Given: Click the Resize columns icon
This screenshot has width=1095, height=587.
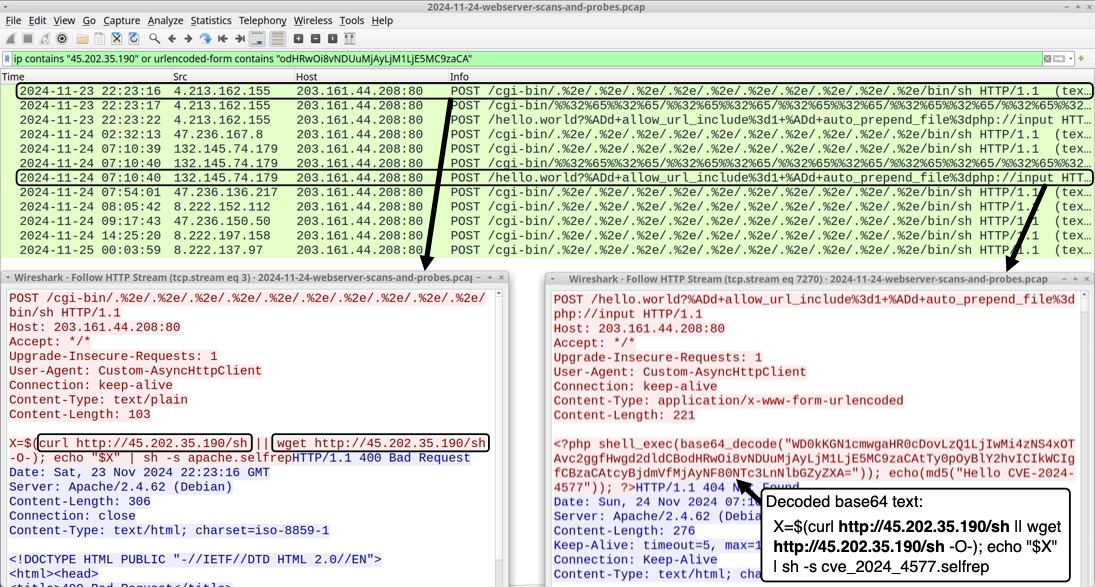Looking at the screenshot, I should tap(349, 39).
